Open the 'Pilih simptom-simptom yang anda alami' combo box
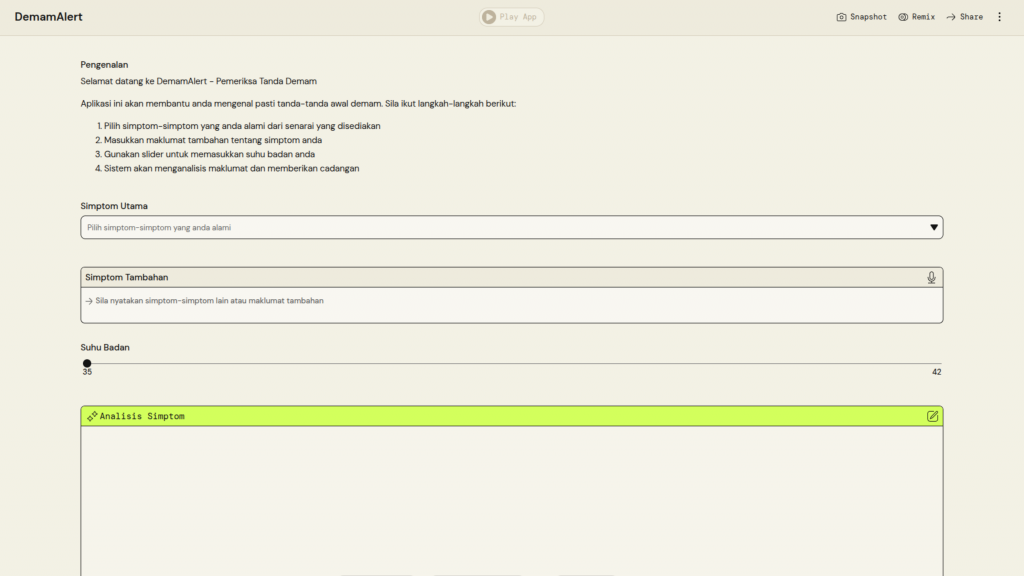 pos(500,228)
